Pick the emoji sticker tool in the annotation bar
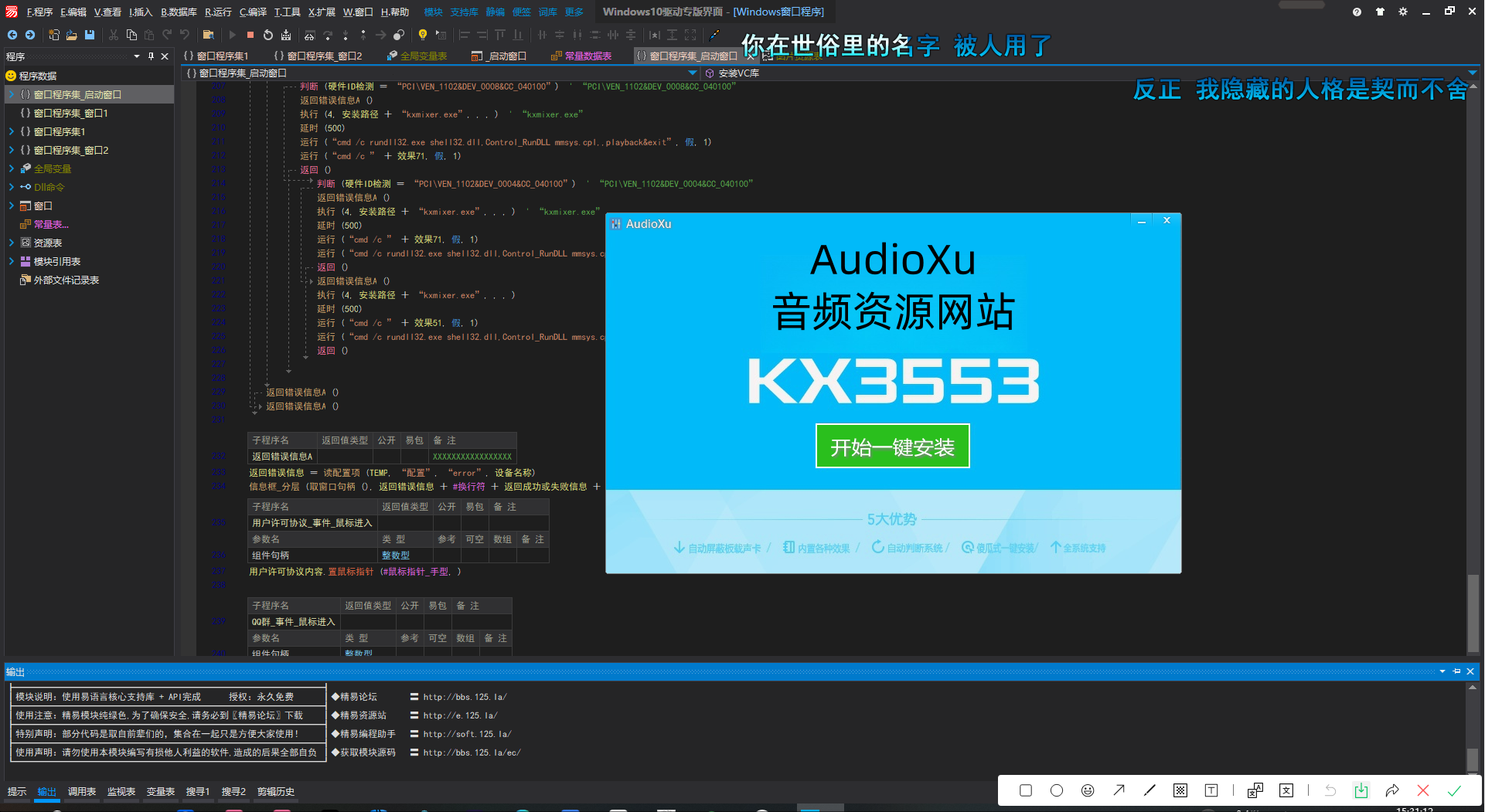 1088,791
